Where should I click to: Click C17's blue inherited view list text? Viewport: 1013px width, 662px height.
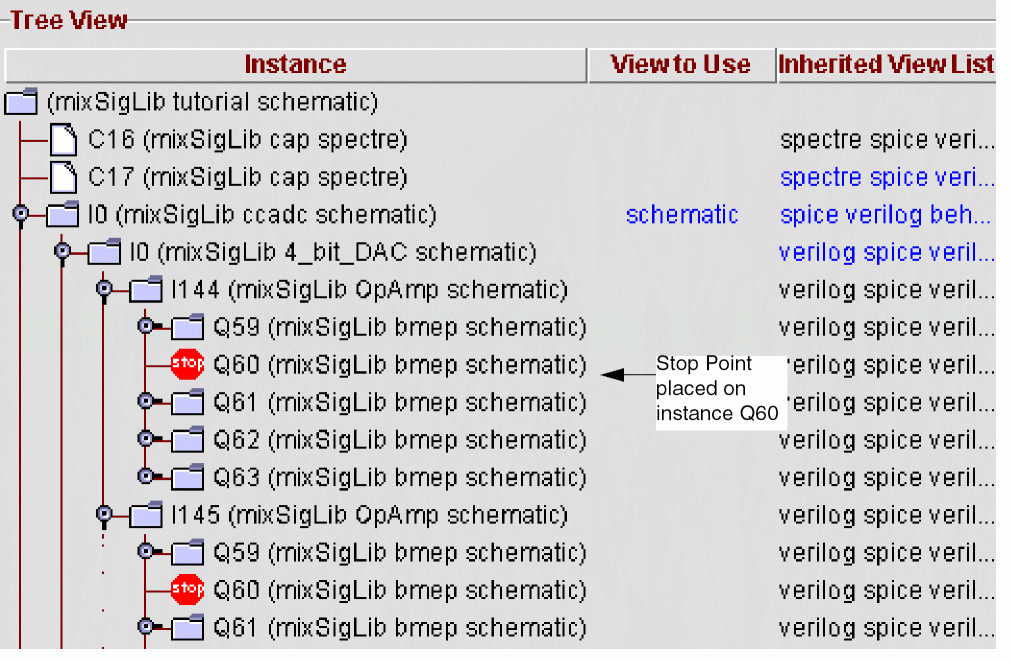pyautogui.click(x=885, y=178)
